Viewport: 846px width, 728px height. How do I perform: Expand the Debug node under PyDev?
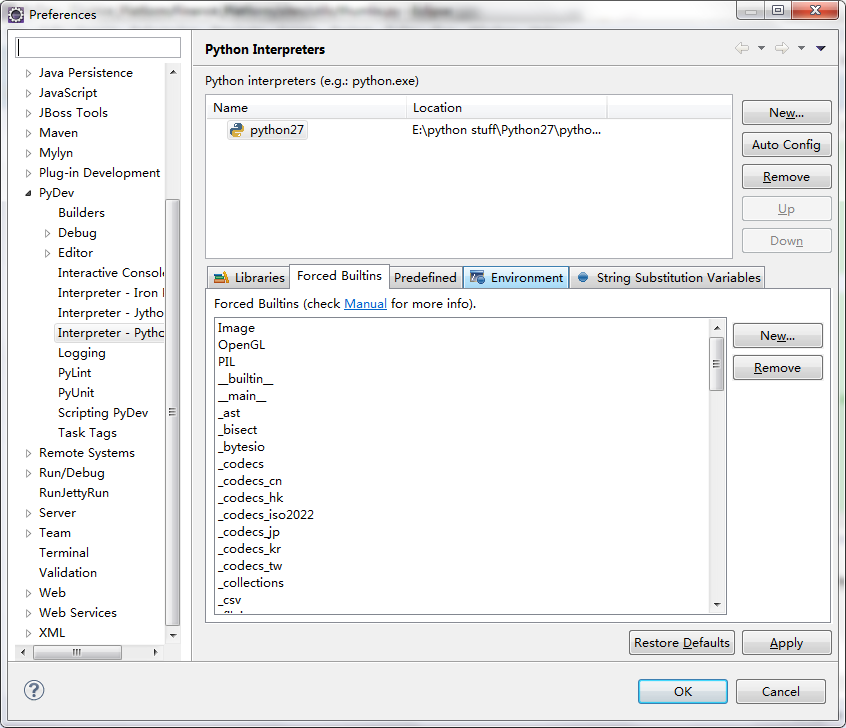[47, 233]
